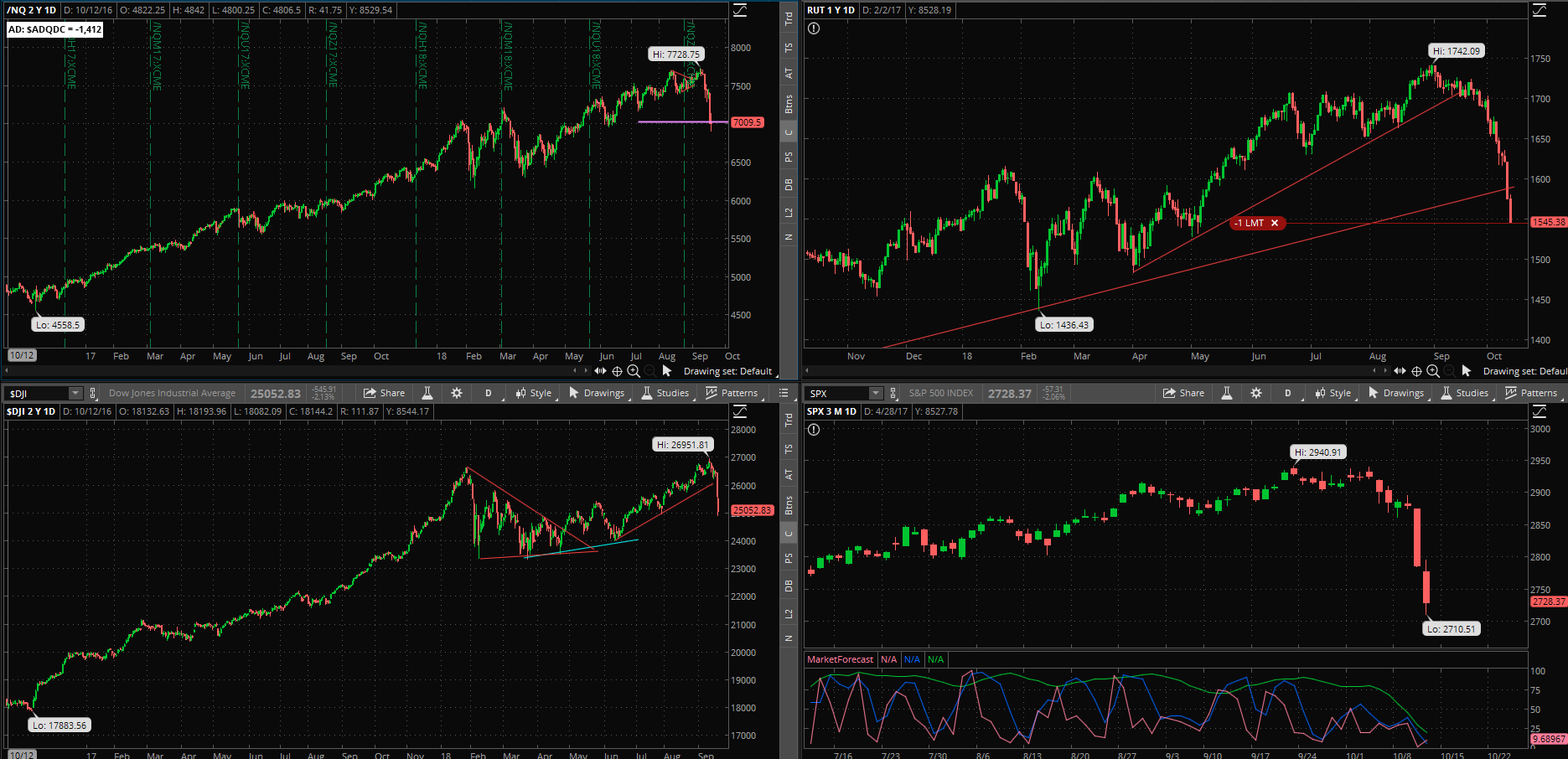Open the D timeframe dropdown on SPX chart

point(1288,393)
